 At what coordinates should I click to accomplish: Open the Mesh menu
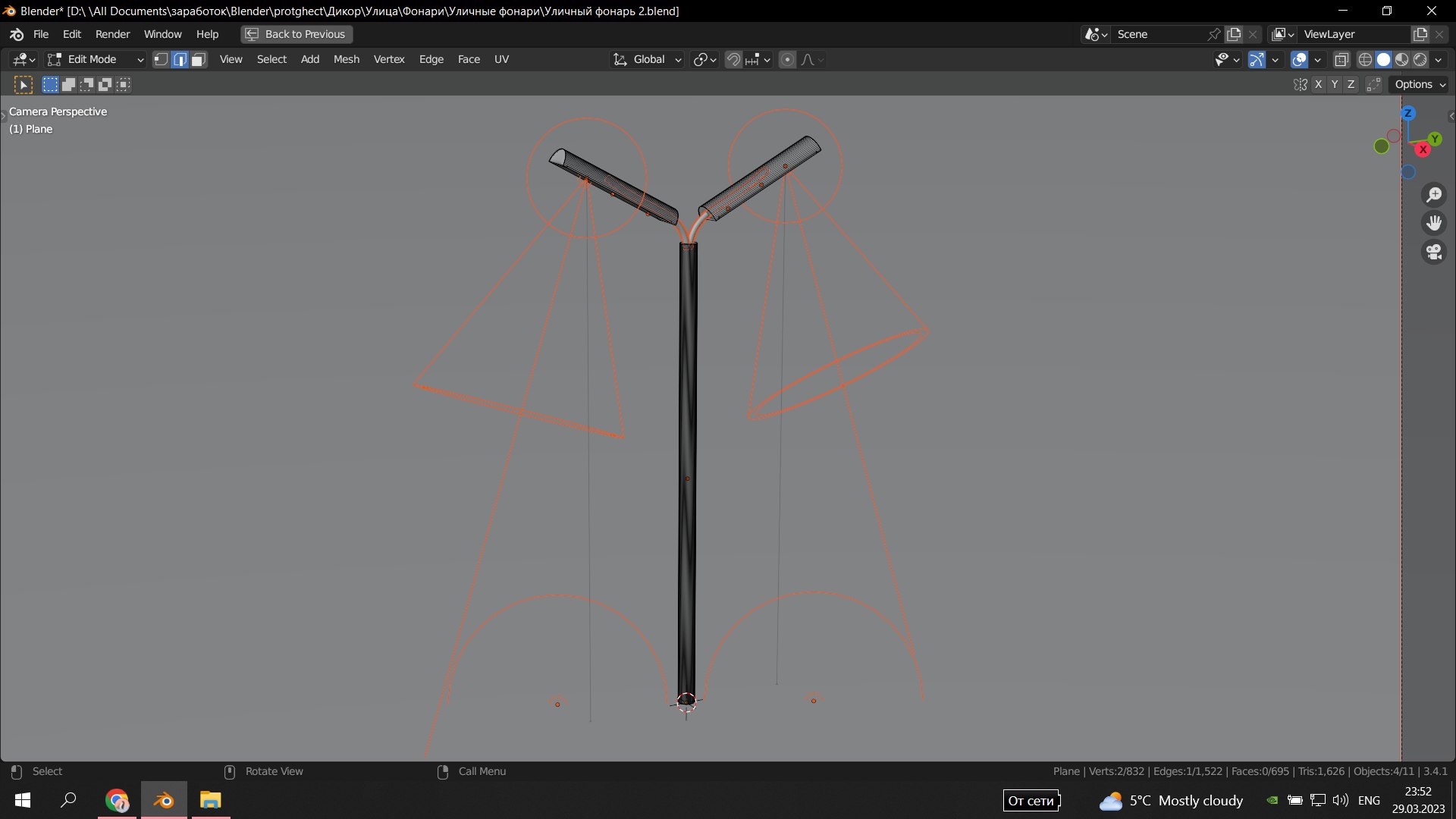coord(347,59)
